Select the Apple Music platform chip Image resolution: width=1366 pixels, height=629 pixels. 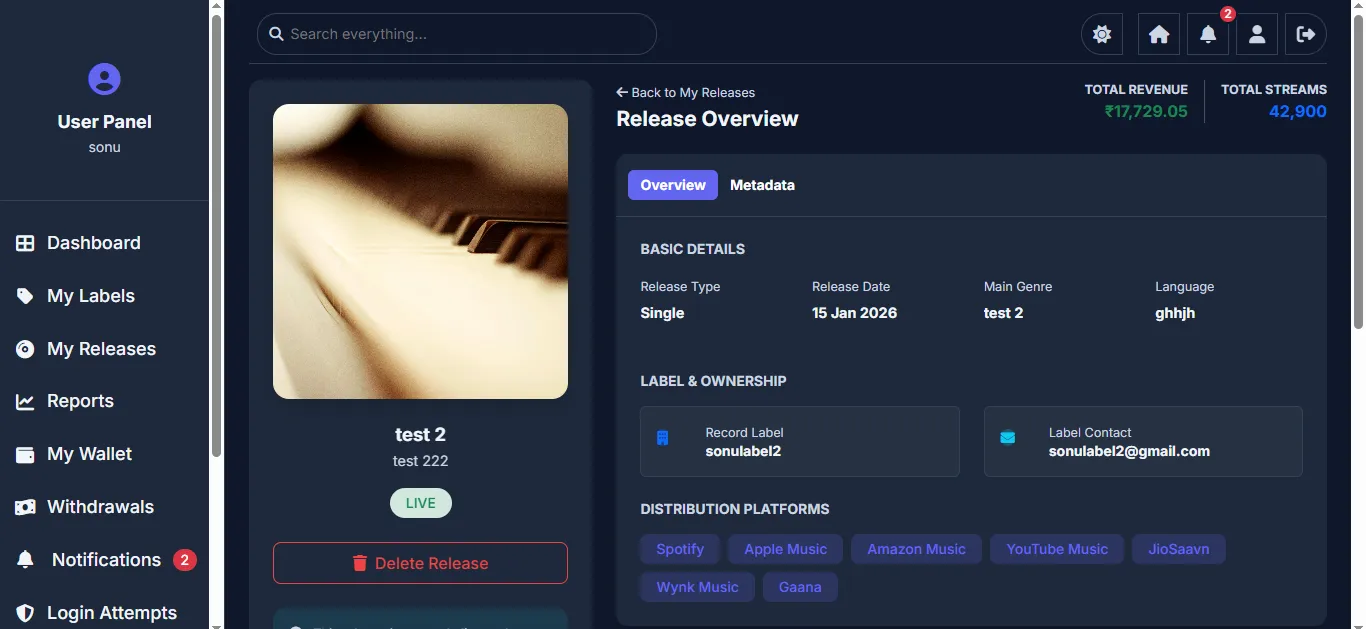[786, 549]
